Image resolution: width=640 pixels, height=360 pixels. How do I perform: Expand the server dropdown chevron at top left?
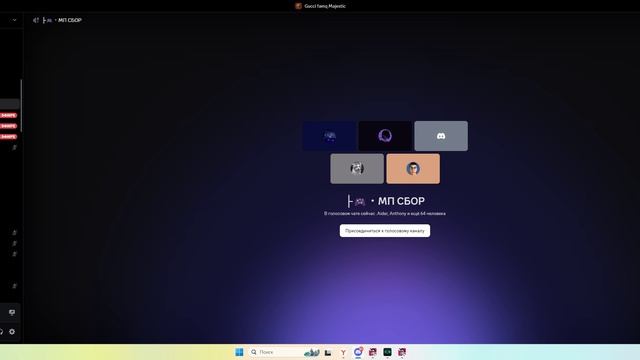pyautogui.click(x=14, y=20)
